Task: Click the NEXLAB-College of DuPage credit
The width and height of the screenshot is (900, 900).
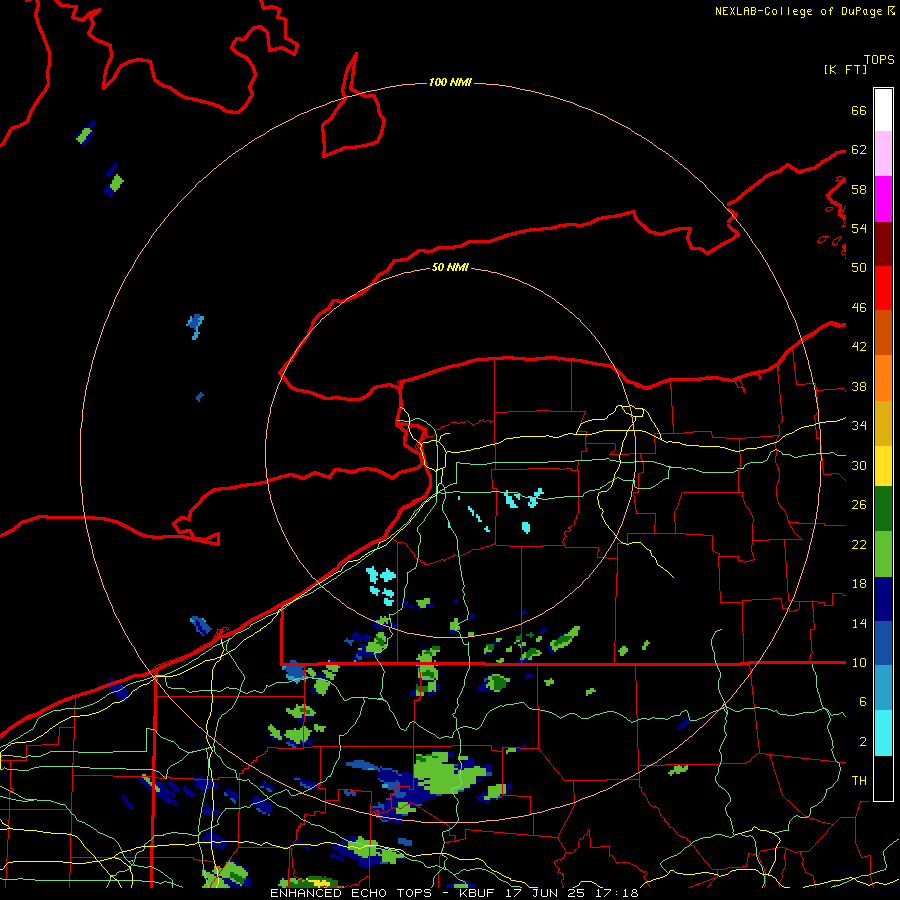Action: tap(798, 11)
